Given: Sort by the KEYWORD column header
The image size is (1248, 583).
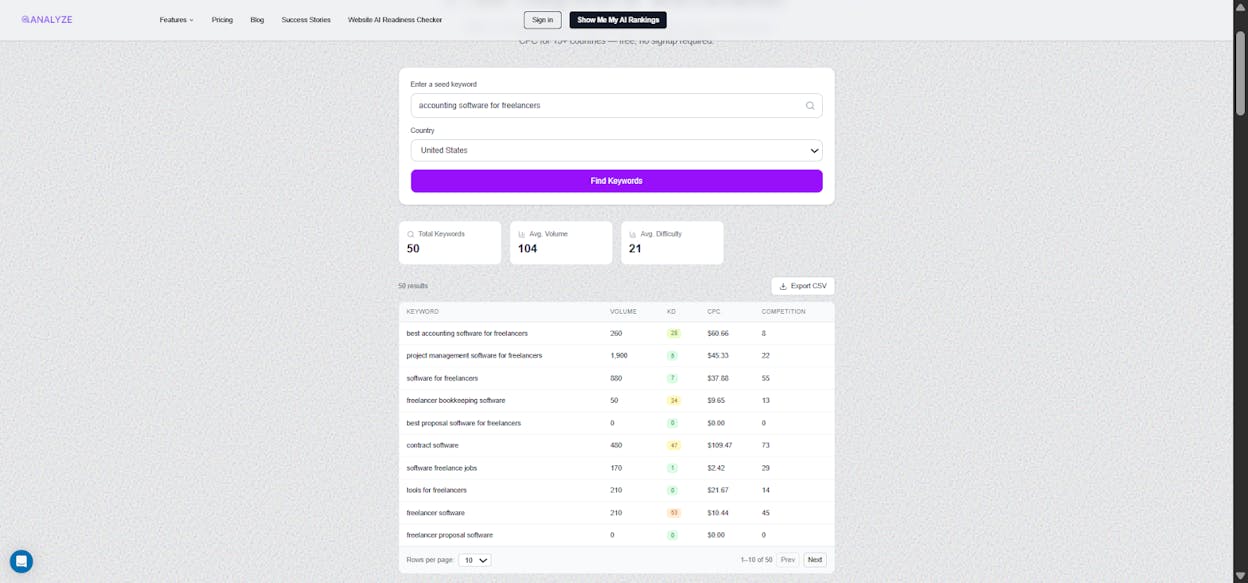Looking at the screenshot, I should [422, 311].
